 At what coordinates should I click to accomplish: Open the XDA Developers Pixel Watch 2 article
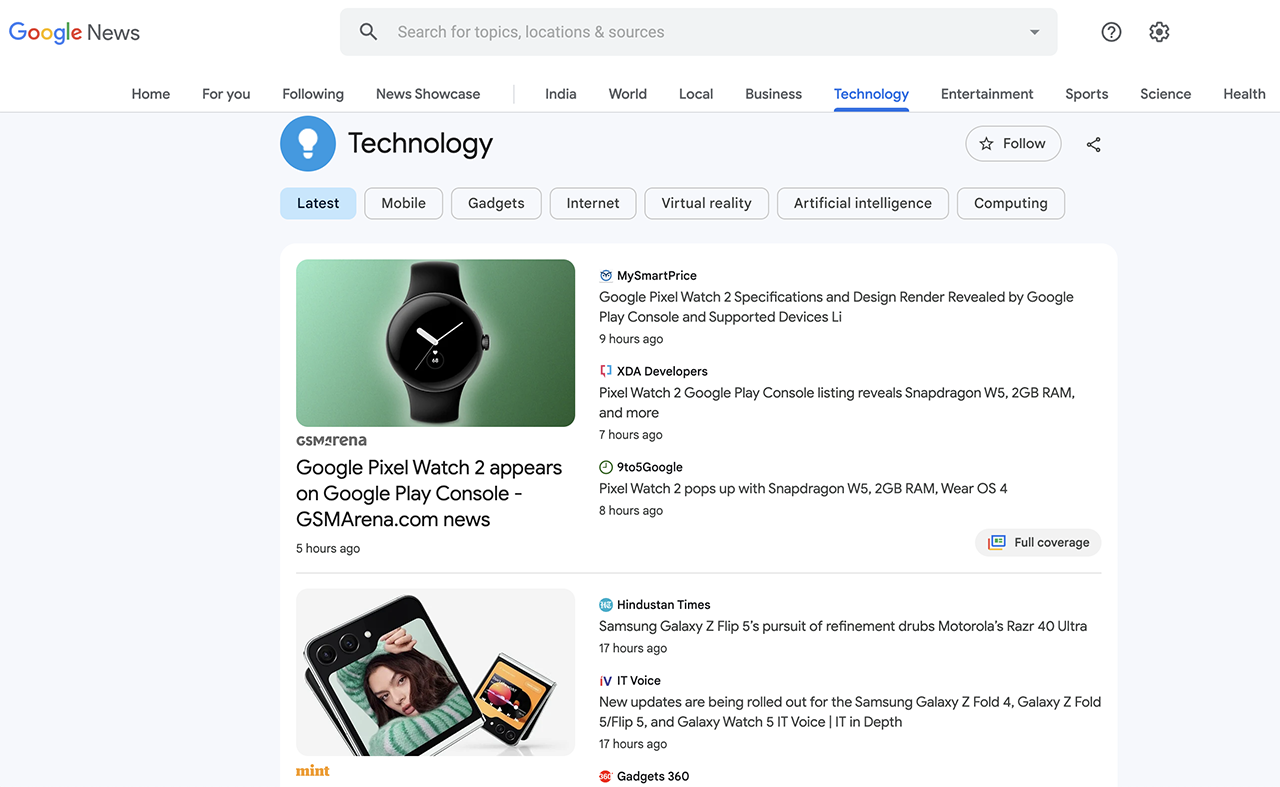point(837,403)
